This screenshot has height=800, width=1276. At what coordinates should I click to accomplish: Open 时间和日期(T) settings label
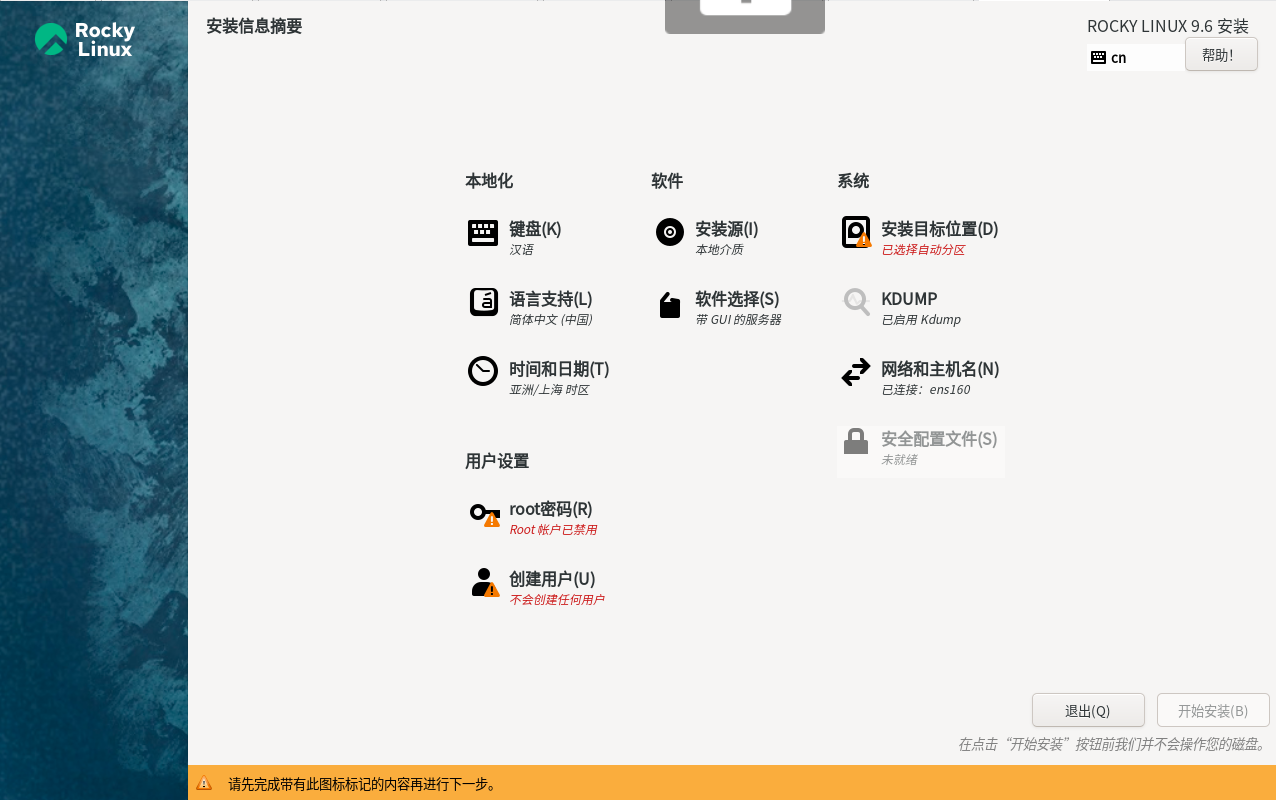click(559, 369)
